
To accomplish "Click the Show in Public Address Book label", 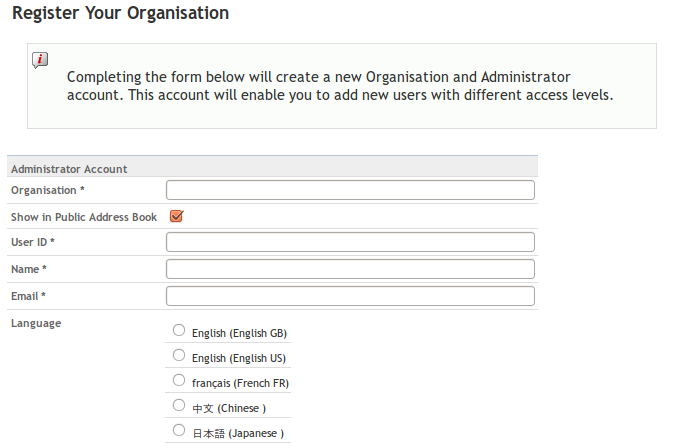I will (x=84, y=217).
